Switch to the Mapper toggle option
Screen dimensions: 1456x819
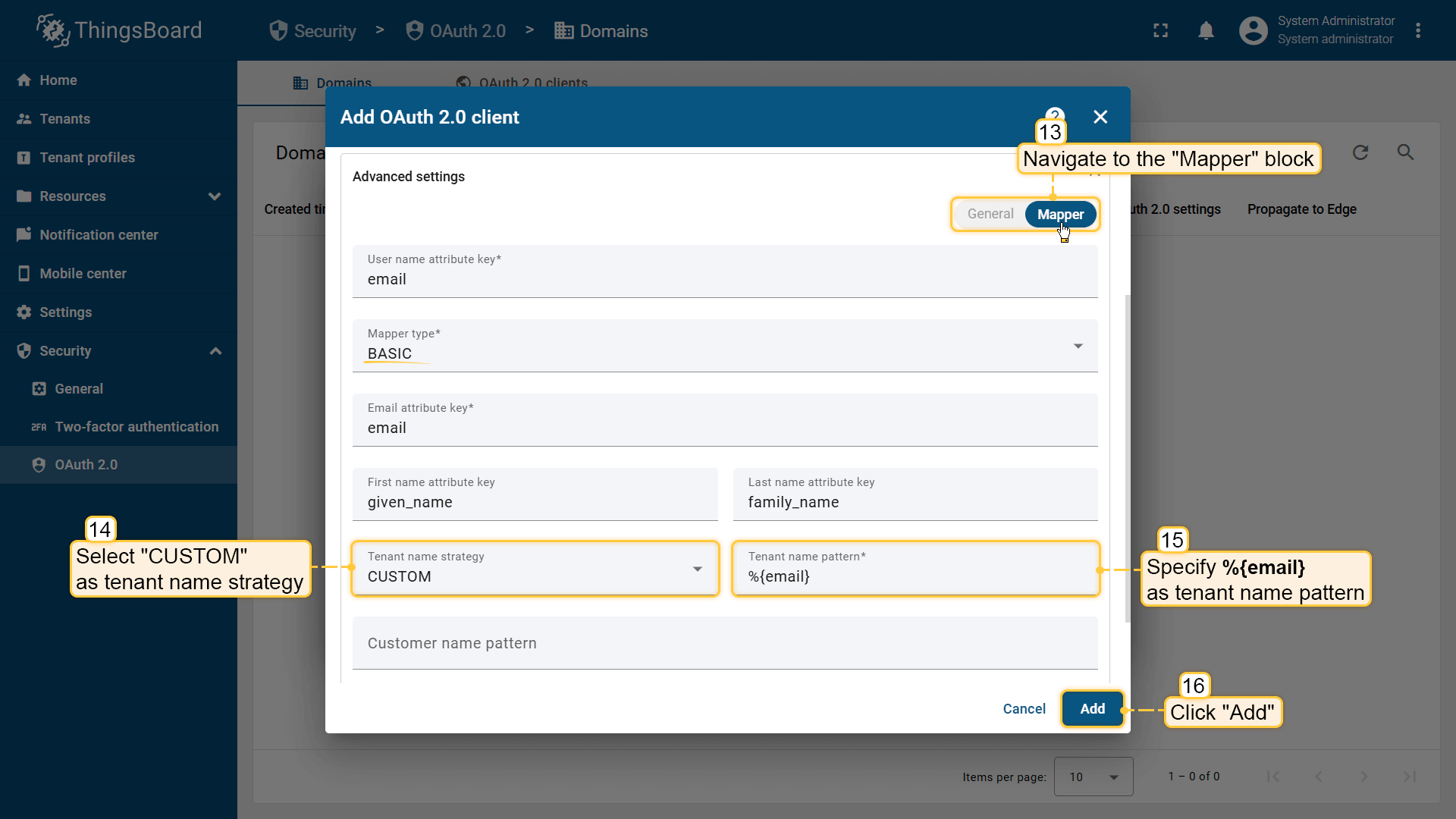[1060, 214]
